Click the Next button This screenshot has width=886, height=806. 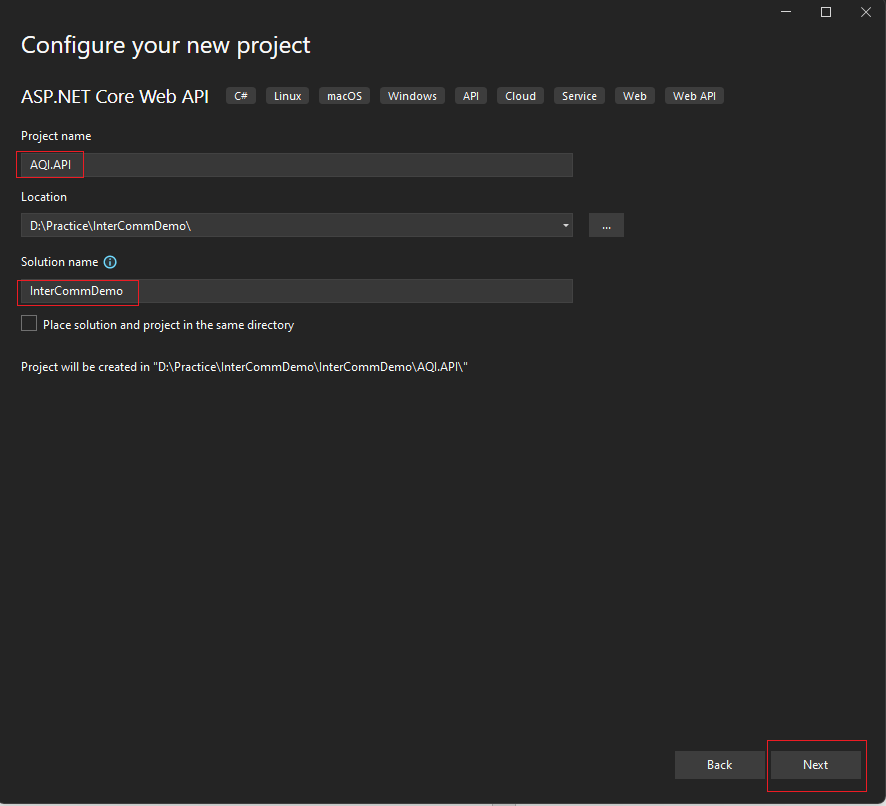click(815, 765)
